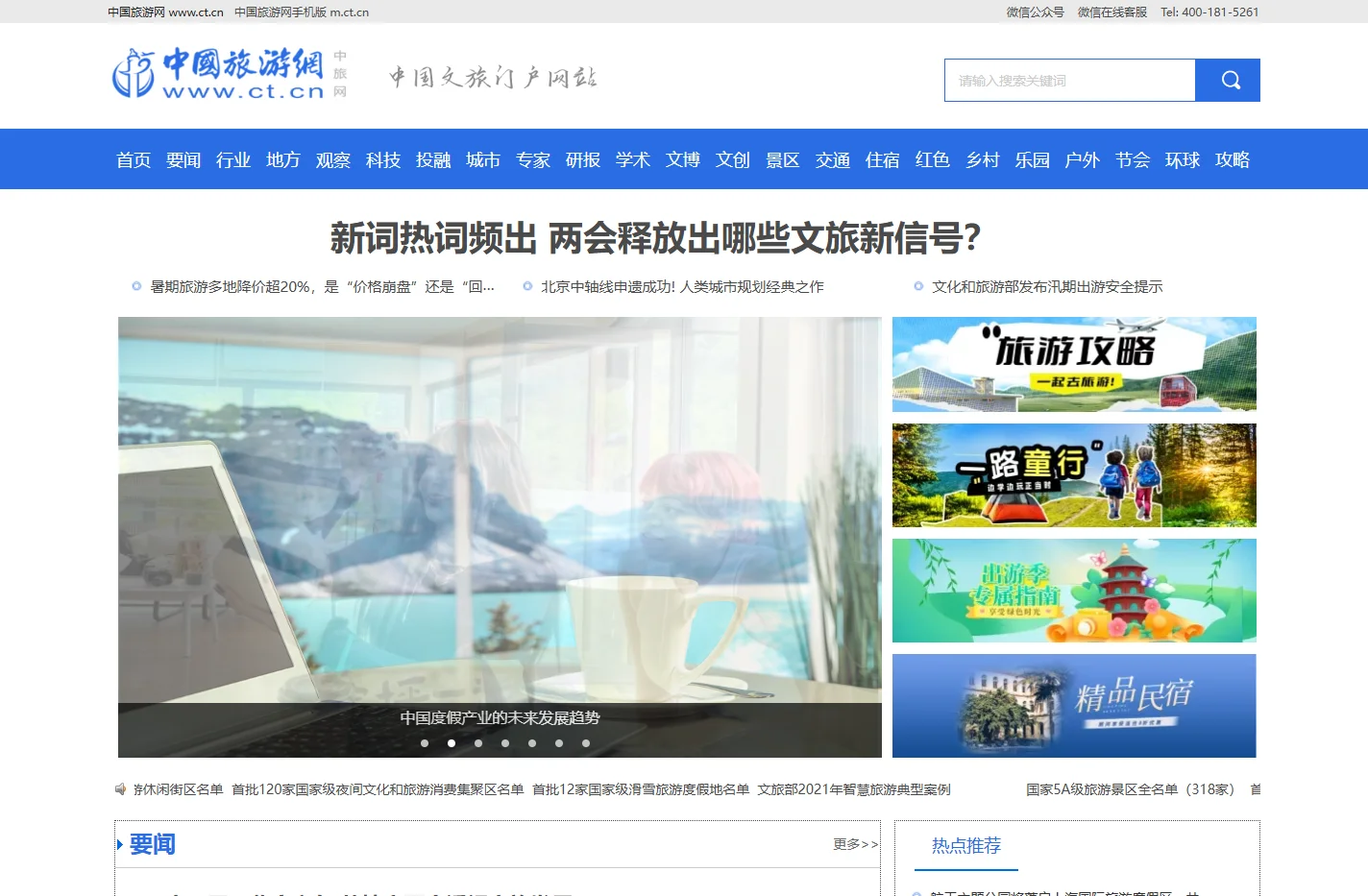Screen dimensions: 1368x896
Task: Go to the 交通 section
Action: pos(833,160)
